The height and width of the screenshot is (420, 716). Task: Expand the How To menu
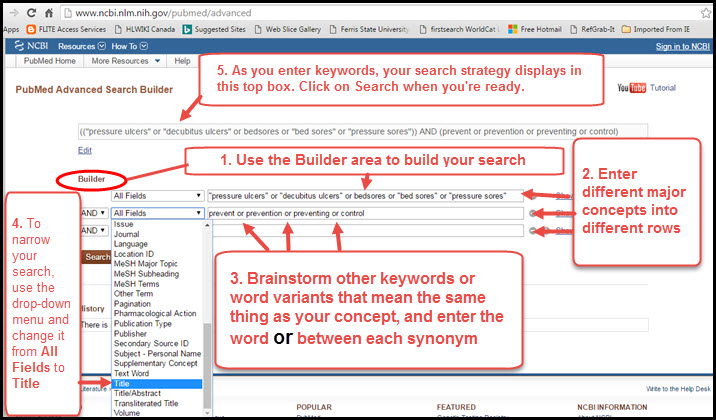[130, 46]
